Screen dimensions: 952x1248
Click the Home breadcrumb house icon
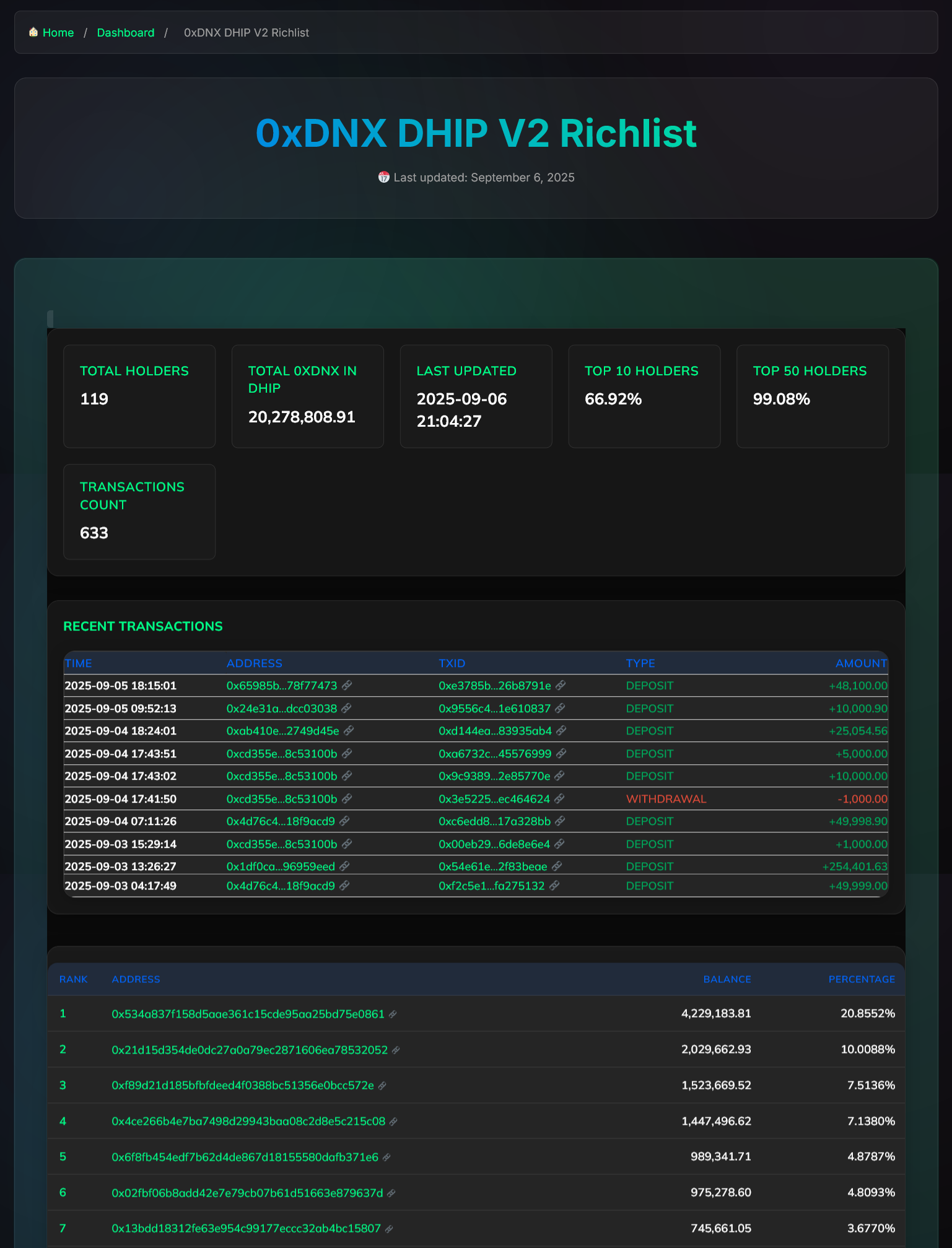coord(33,32)
